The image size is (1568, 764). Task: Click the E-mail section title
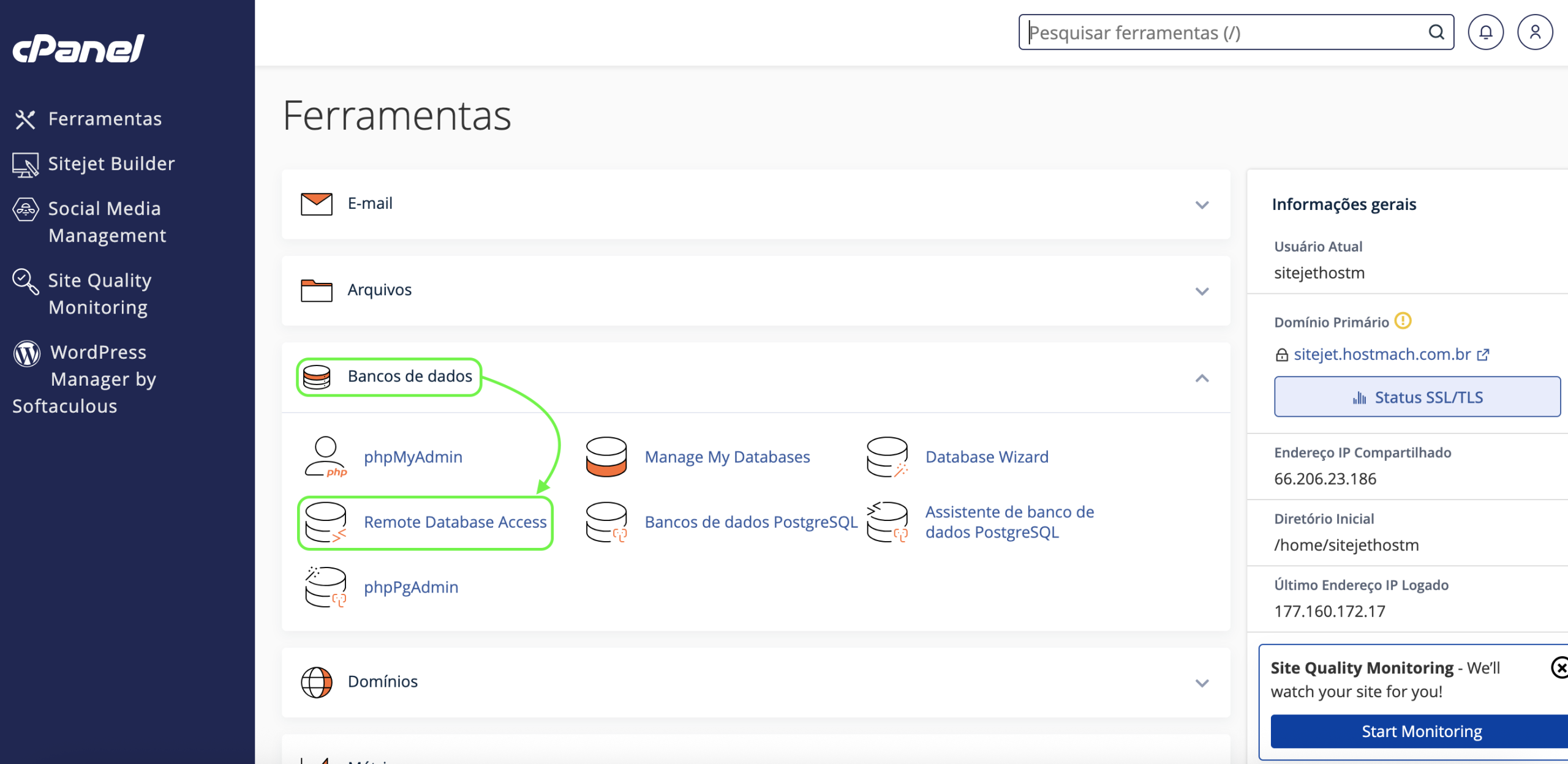pos(370,203)
